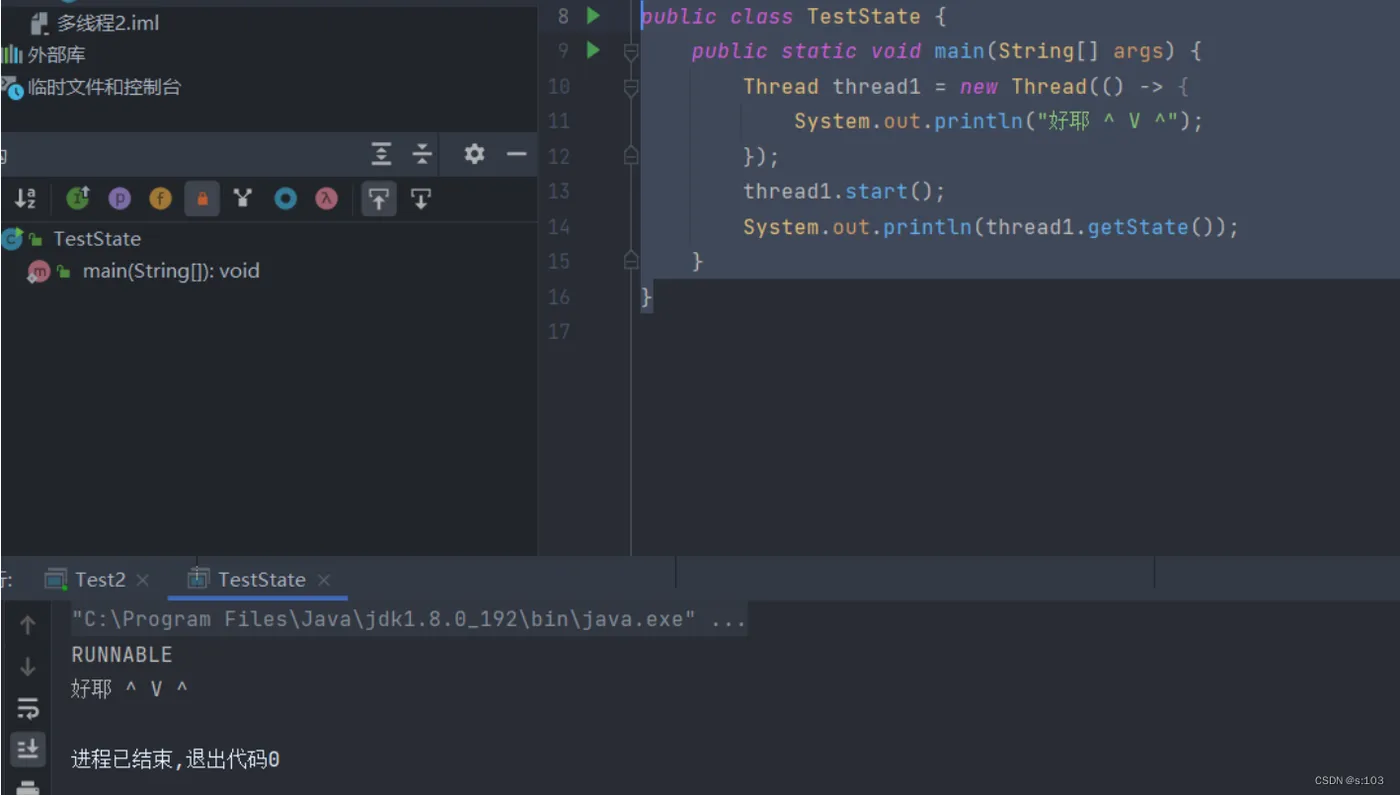The width and height of the screenshot is (1400, 795).
Task: Toggle show lambdas in Structure panel
Action: pos(327,199)
